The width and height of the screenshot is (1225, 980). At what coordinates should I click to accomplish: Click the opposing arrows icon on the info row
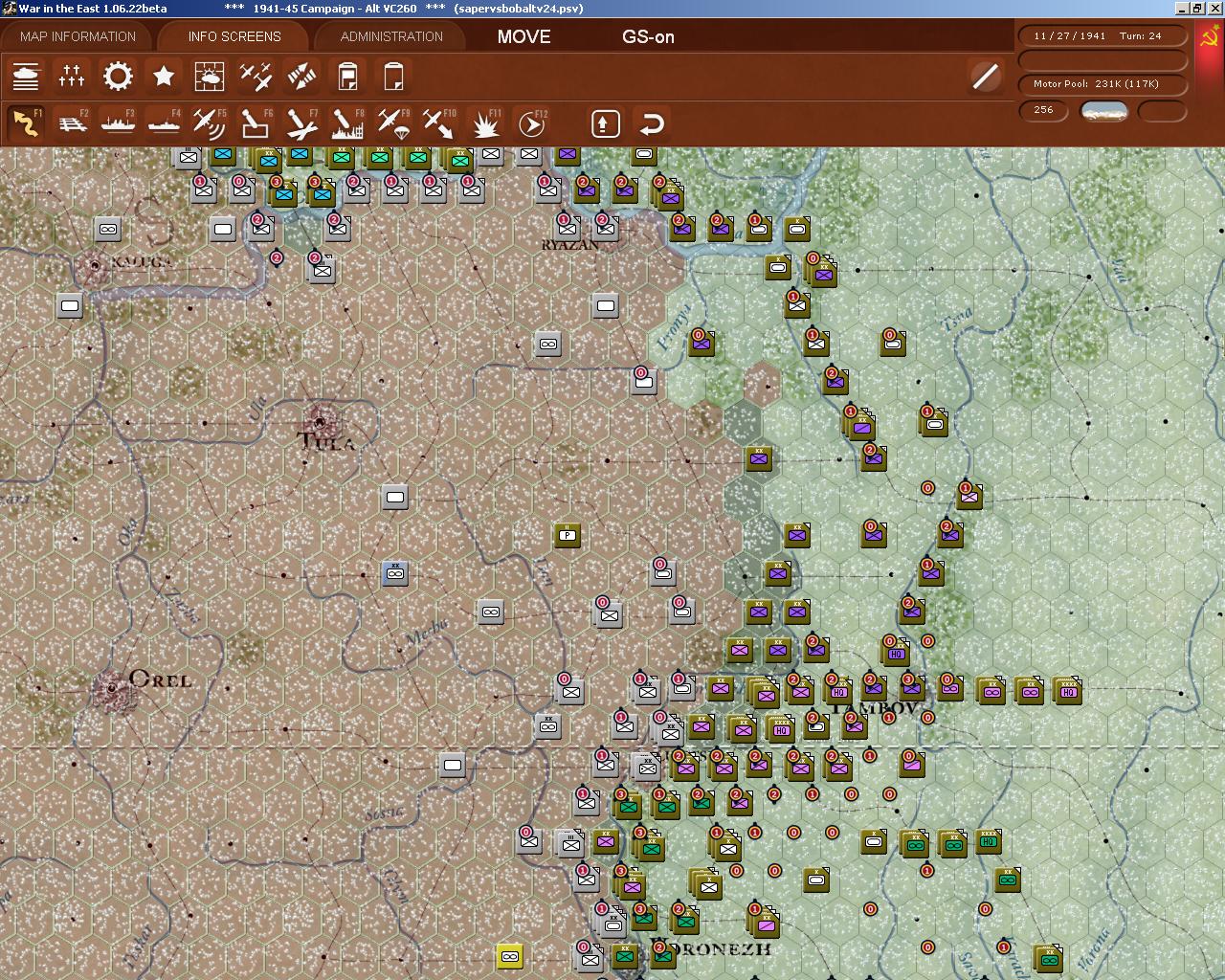point(301,76)
